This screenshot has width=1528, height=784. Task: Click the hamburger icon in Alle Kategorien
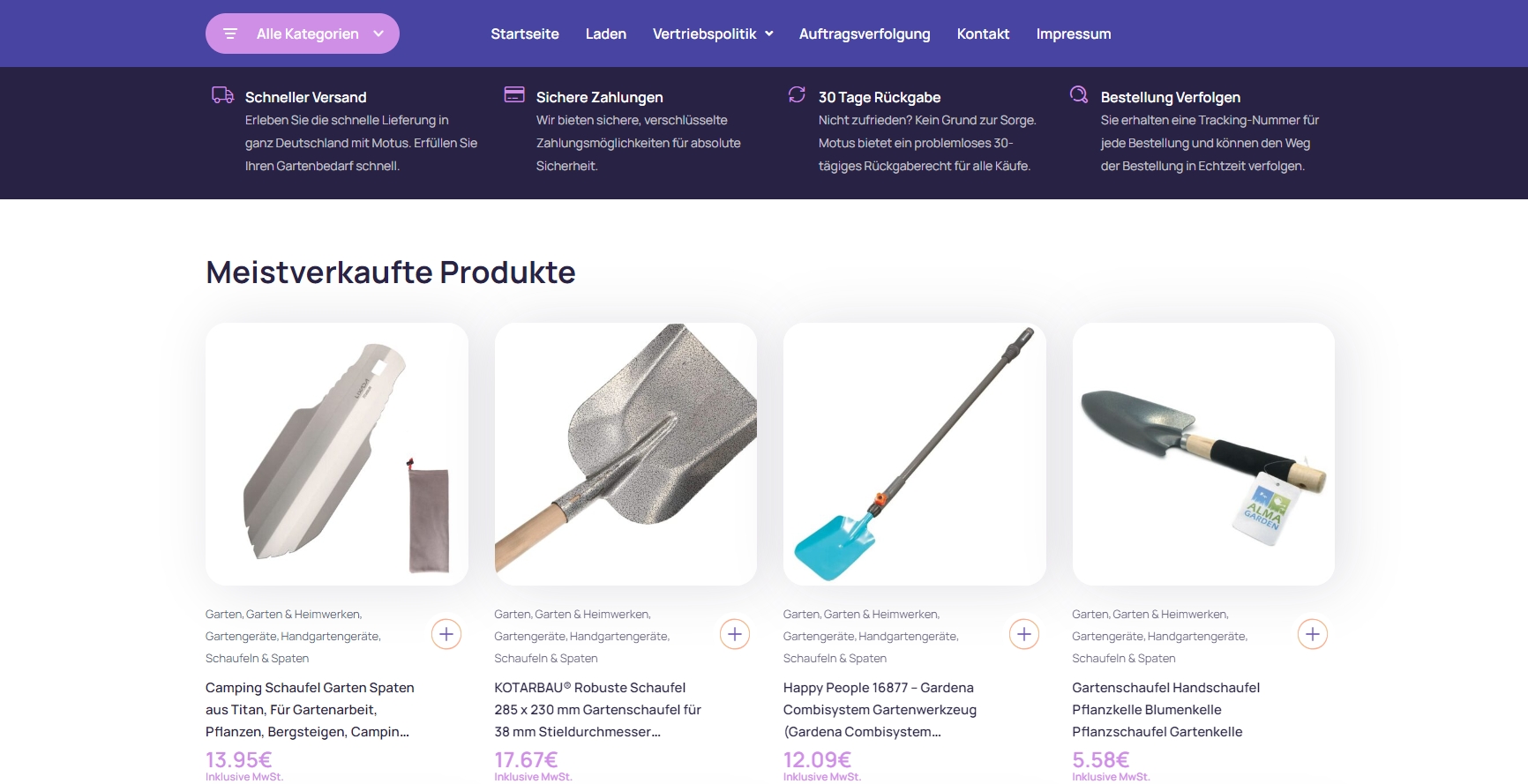230,34
